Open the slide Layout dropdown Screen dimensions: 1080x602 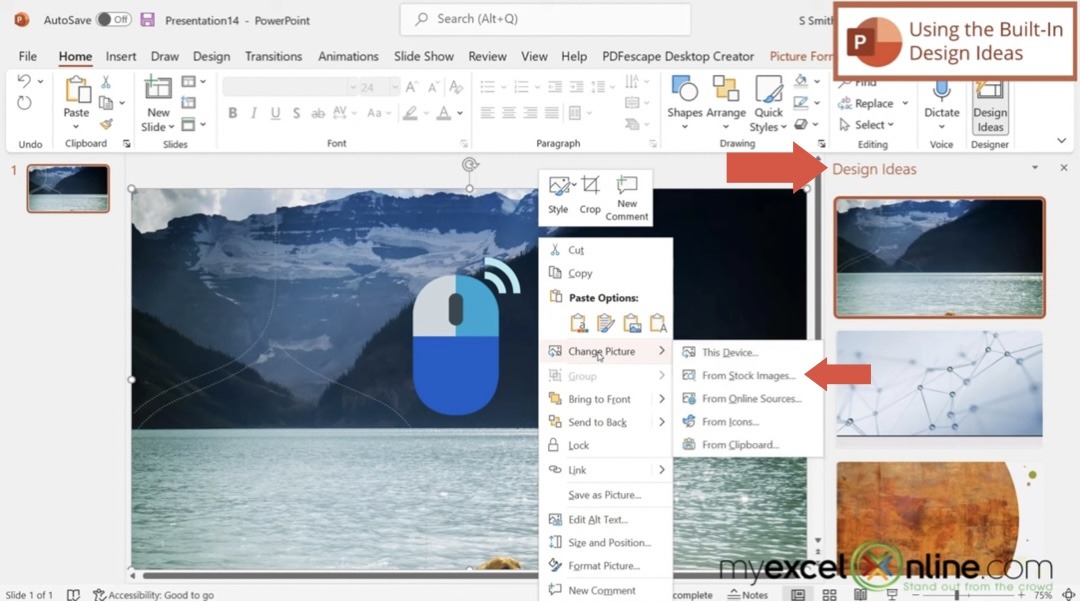[x=193, y=82]
